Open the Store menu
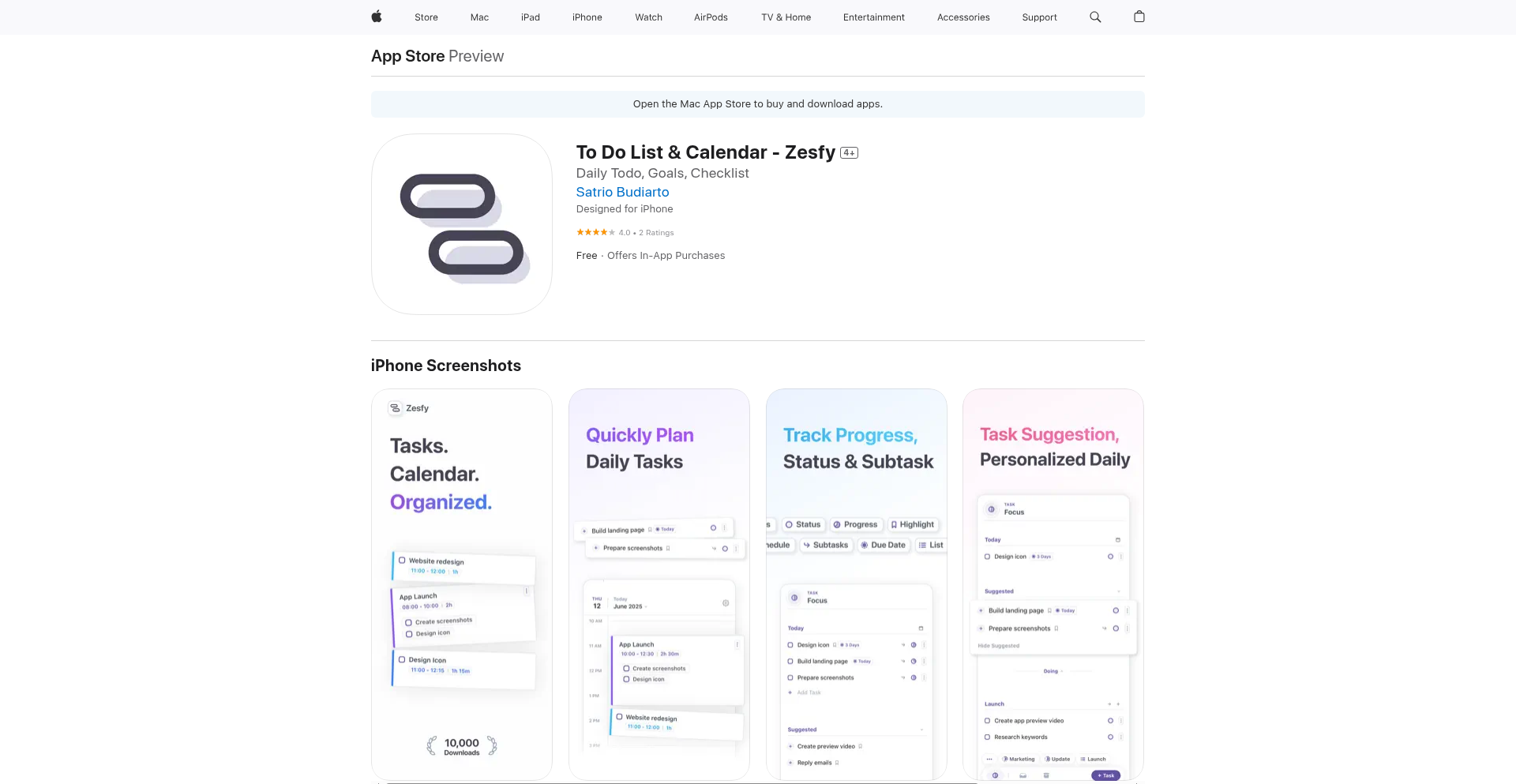 click(426, 17)
